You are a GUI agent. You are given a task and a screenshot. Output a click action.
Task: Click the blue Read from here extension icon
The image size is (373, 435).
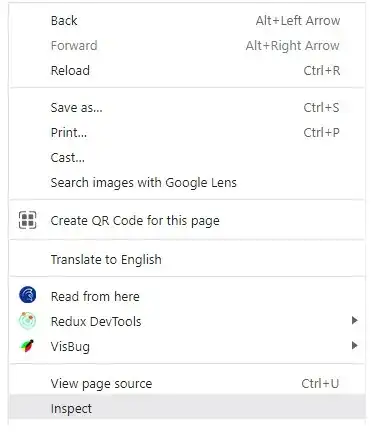28,295
